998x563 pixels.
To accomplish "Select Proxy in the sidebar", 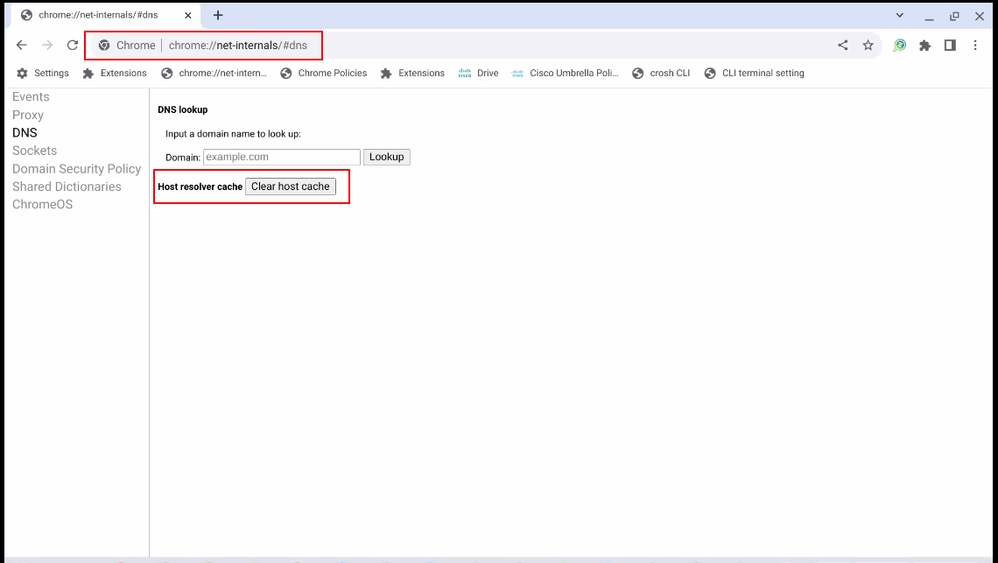I will pyautogui.click(x=28, y=115).
